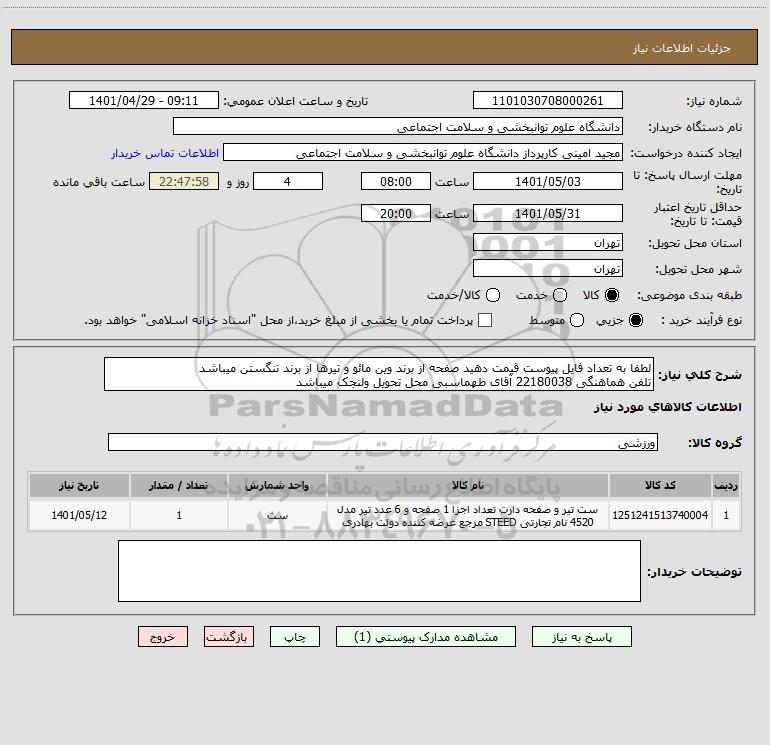
Task: Click the مشاهده مدارک پیوستی (1) button
Action: pos(426,637)
